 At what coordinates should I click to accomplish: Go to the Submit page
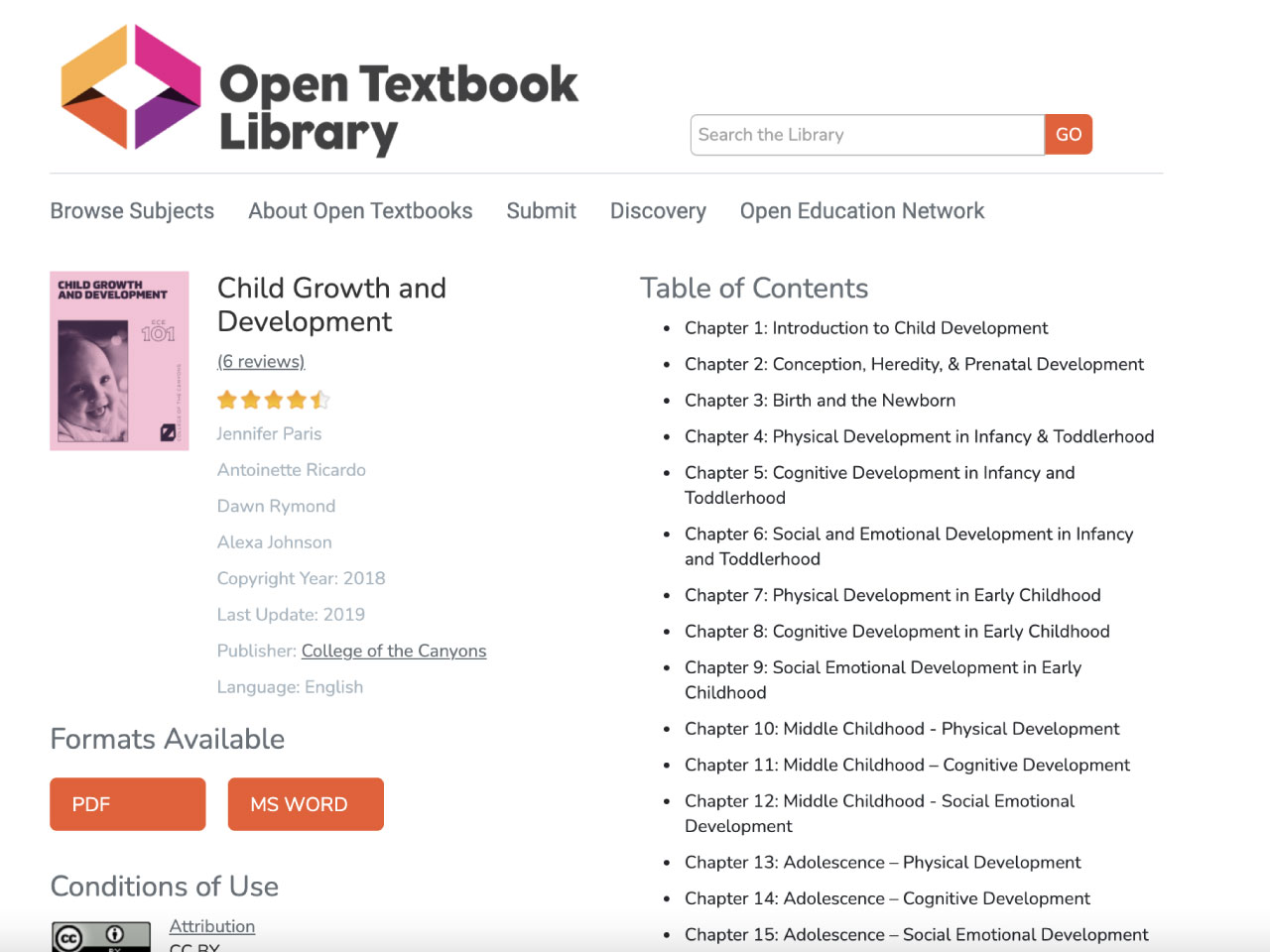coord(541,211)
